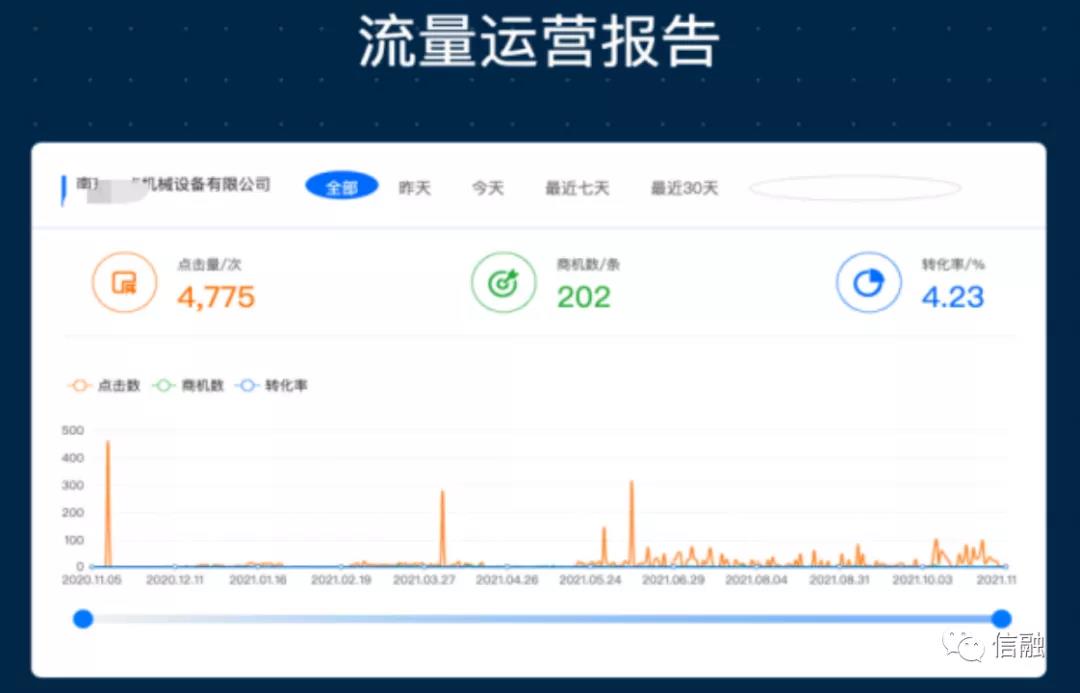Click the left handle of the range slider

[x=83, y=619]
